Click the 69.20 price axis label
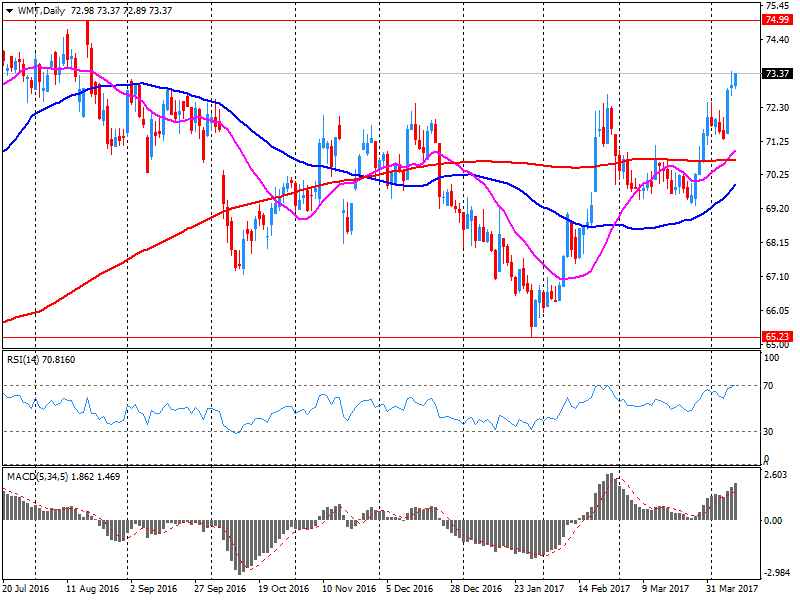The height and width of the screenshot is (600, 800). pyautogui.click(x=777, y=209)
